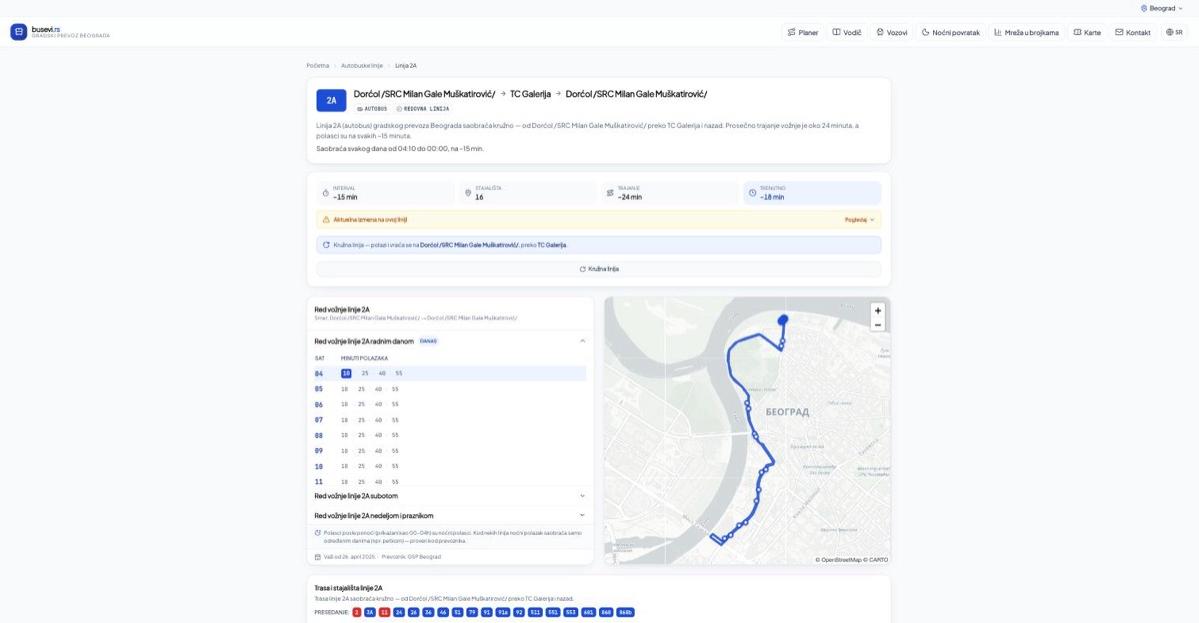The width and height of the screenshot is (1199, 623).
Task: Click circular arrow icon in blue info bar
Action: point(326,245)
